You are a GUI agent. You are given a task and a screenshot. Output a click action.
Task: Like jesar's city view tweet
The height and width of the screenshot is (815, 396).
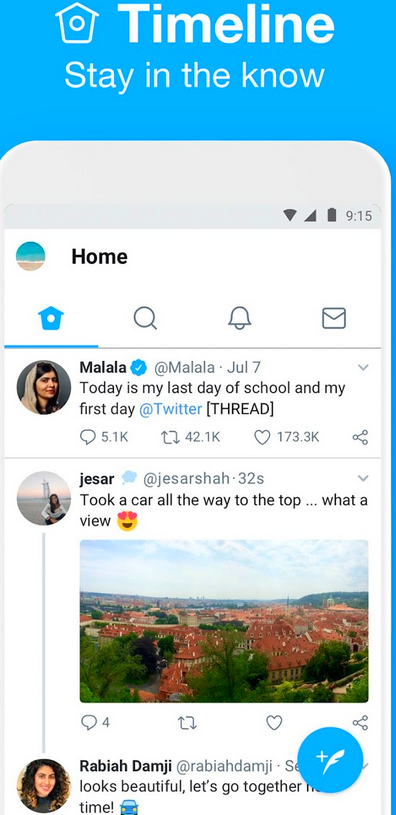(x=274, y=722)
